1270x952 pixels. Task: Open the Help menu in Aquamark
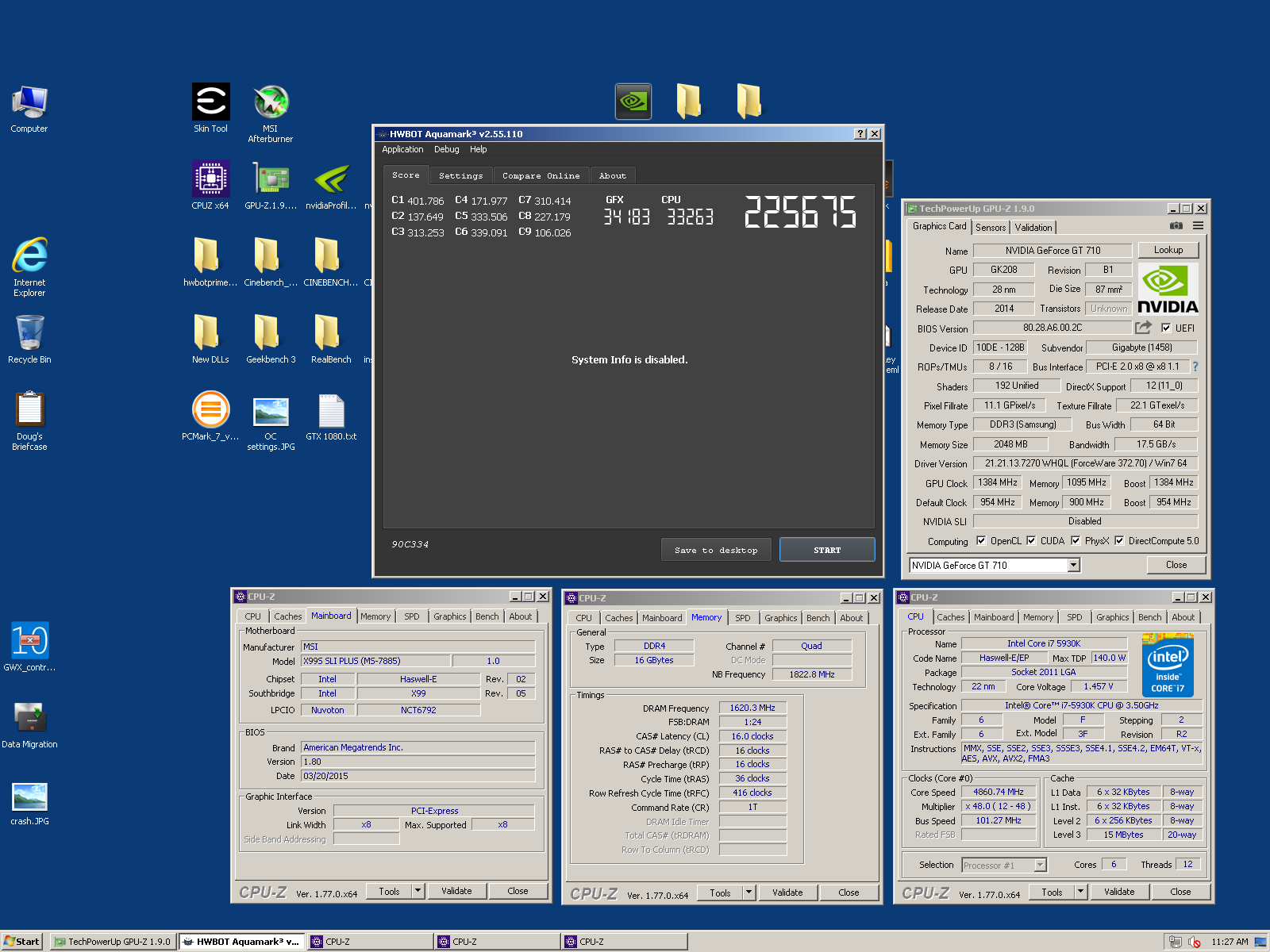tap(478, 149)
